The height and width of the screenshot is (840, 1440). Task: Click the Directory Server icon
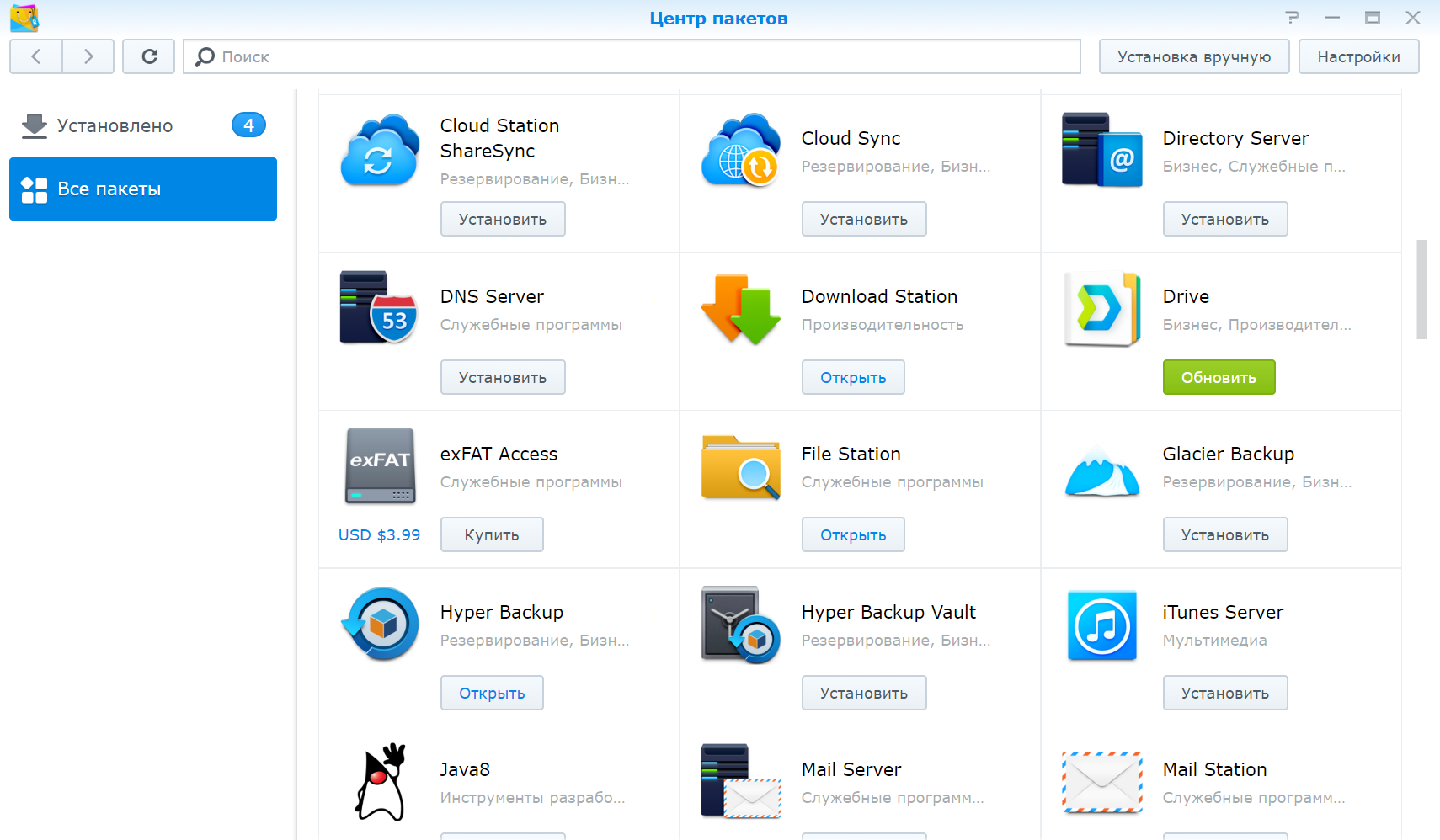tap(1102, 150)
